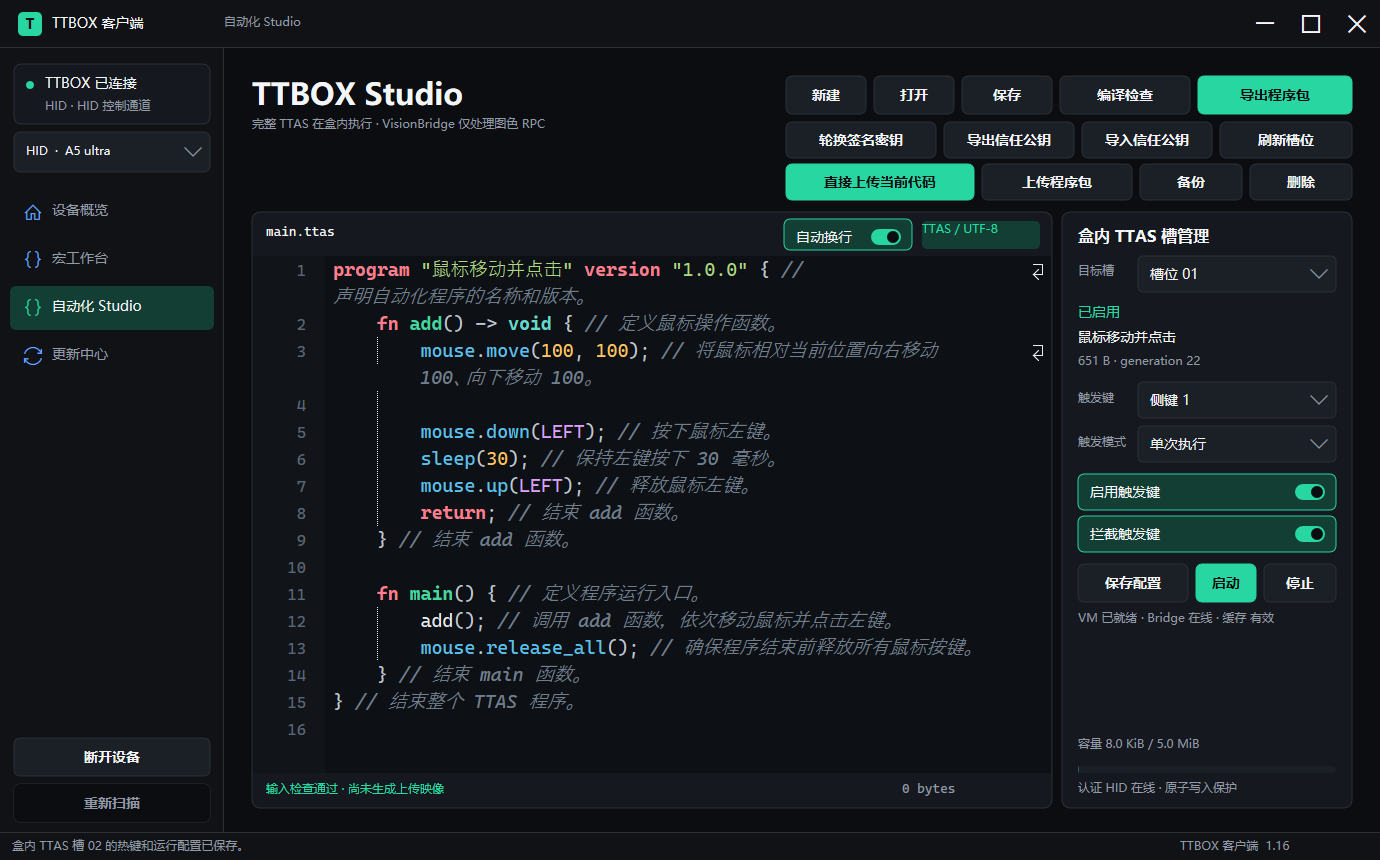Click the 打开 button
The height and width of the screenshot is (860, 1380).
point(914,95)
